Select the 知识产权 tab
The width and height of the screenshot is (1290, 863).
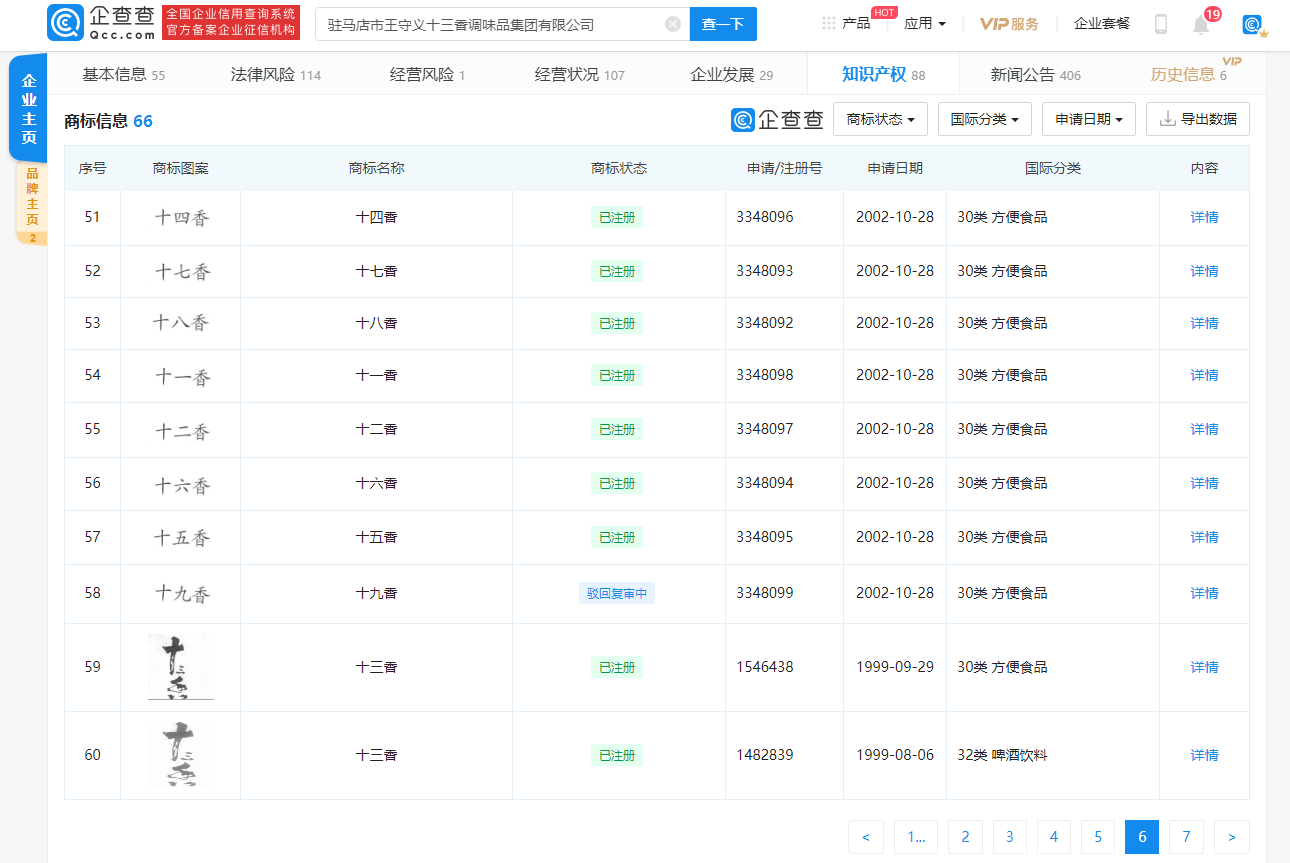[x=883, y=74]
